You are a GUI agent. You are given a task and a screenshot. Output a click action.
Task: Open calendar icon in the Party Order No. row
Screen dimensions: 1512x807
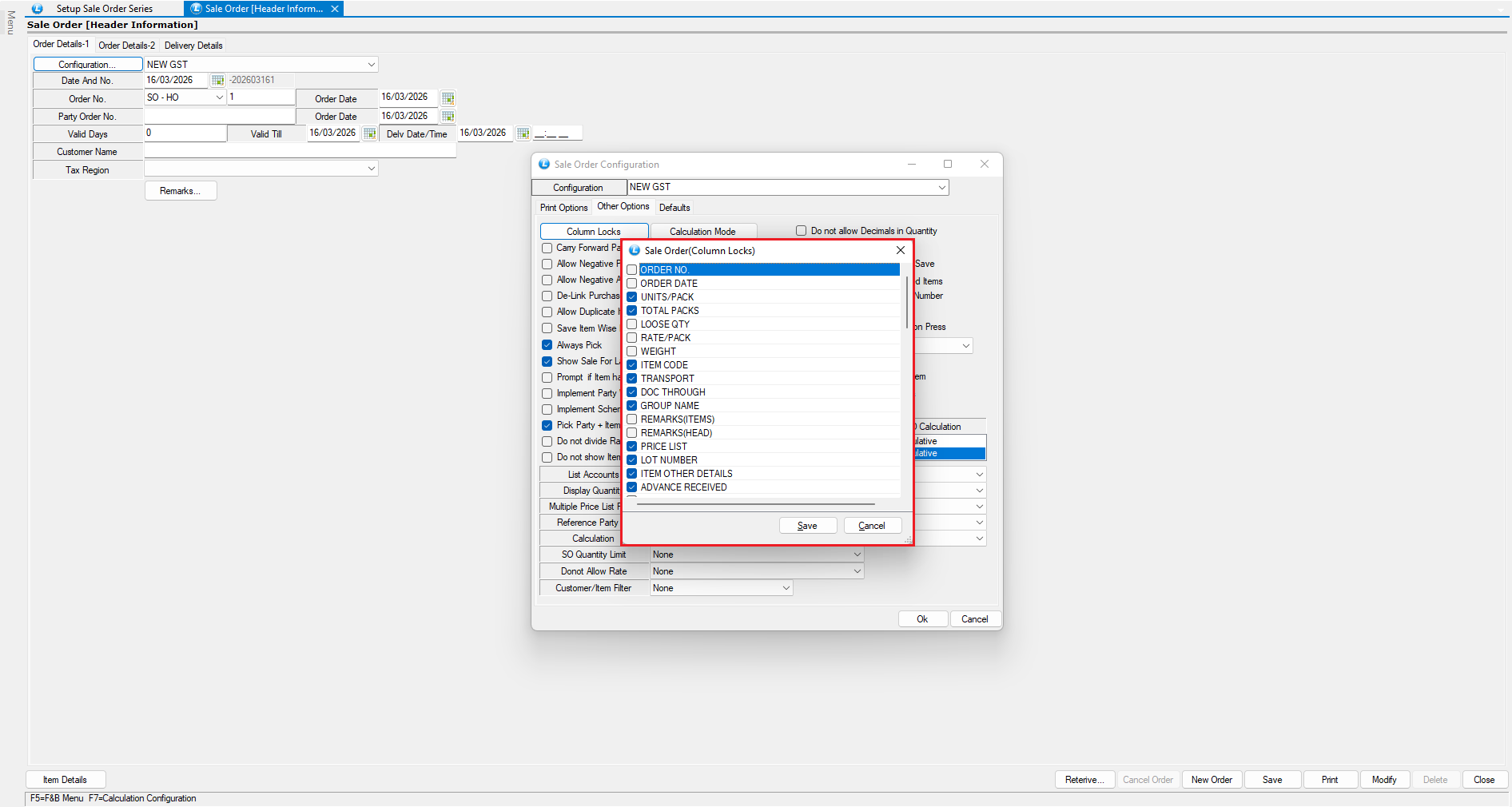coord(448,116)
